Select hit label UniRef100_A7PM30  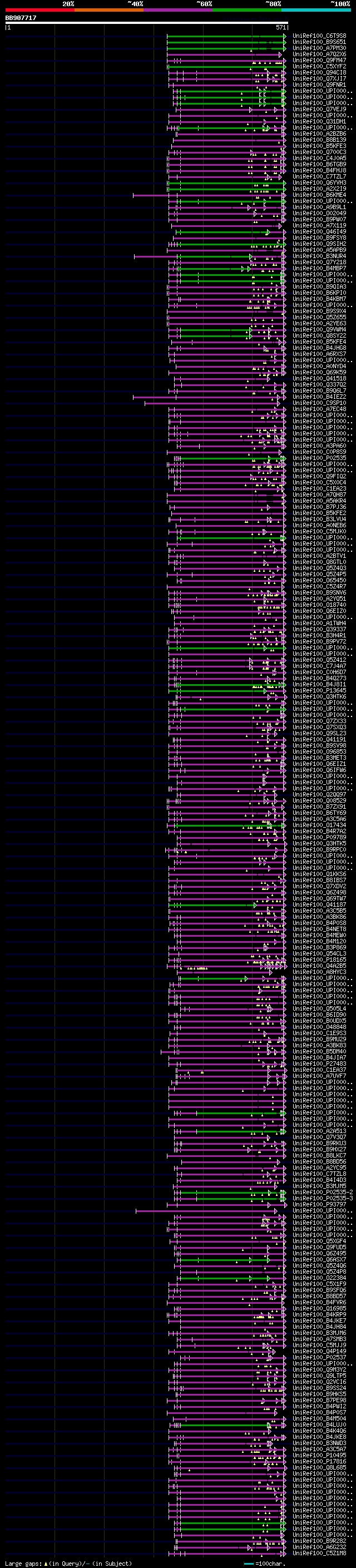(319, 48)
